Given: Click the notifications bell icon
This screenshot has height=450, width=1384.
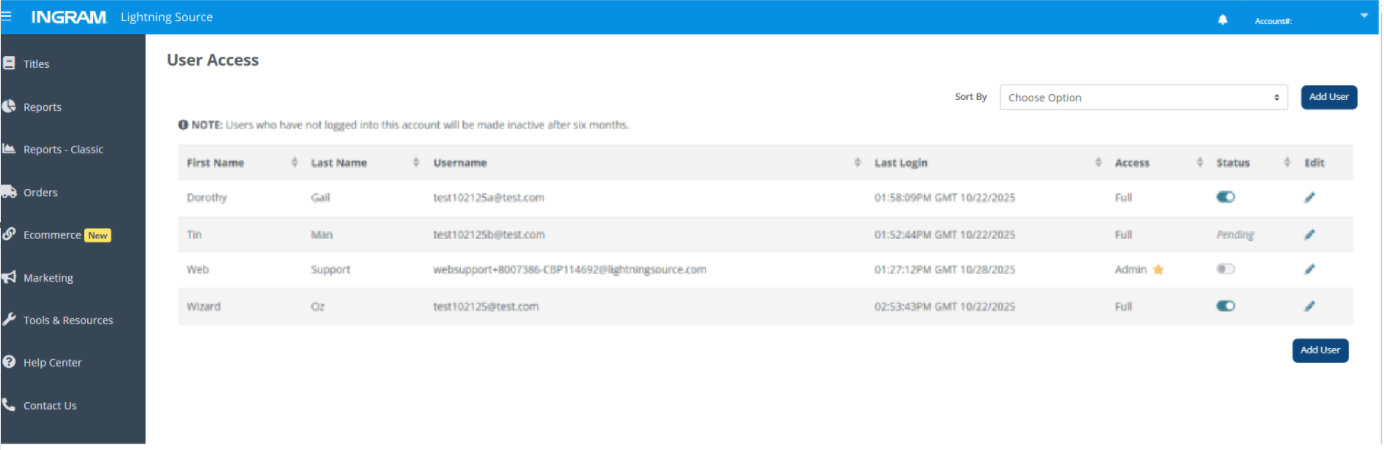Looking at the screenshot, I should [1222, 19].
